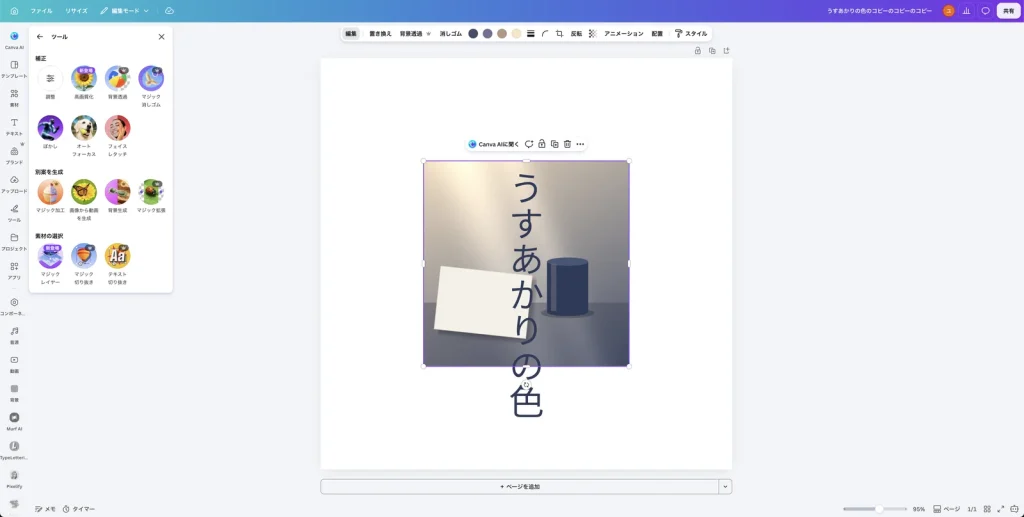
Task: Open the テンプレート sidebar panel
Action: tap(14, 69)
